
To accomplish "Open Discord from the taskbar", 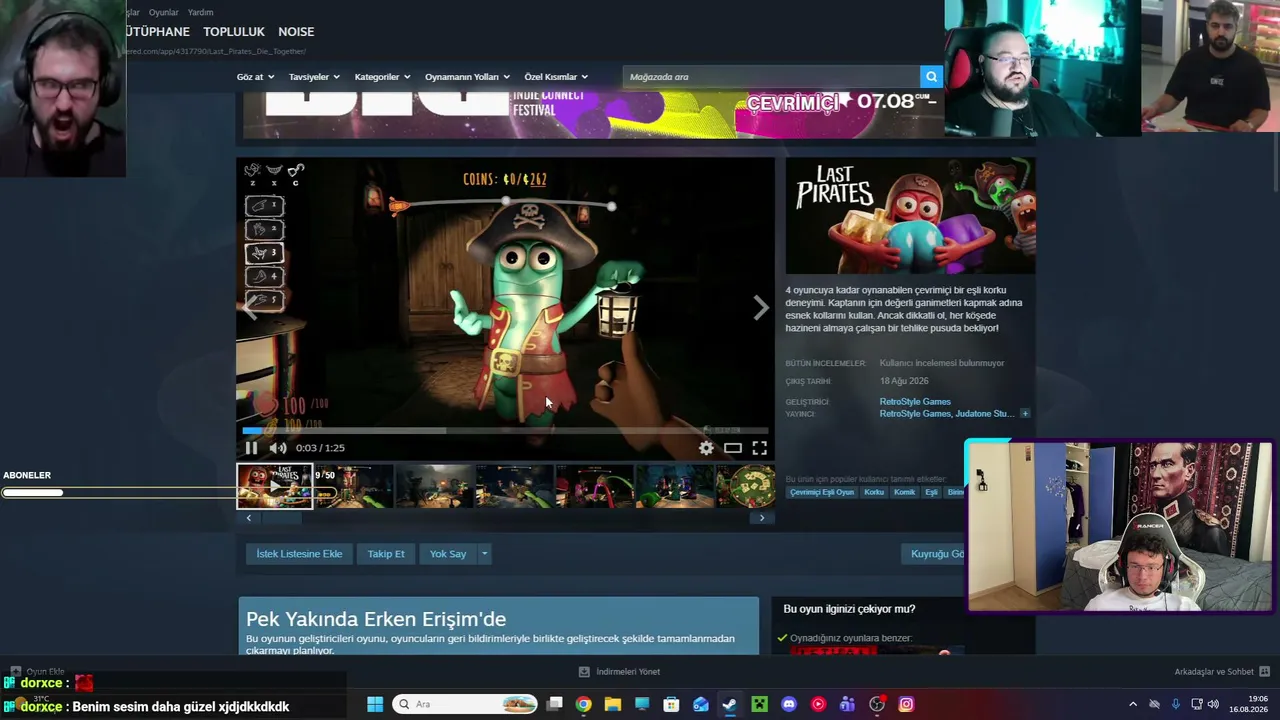I will coord(789,704).
